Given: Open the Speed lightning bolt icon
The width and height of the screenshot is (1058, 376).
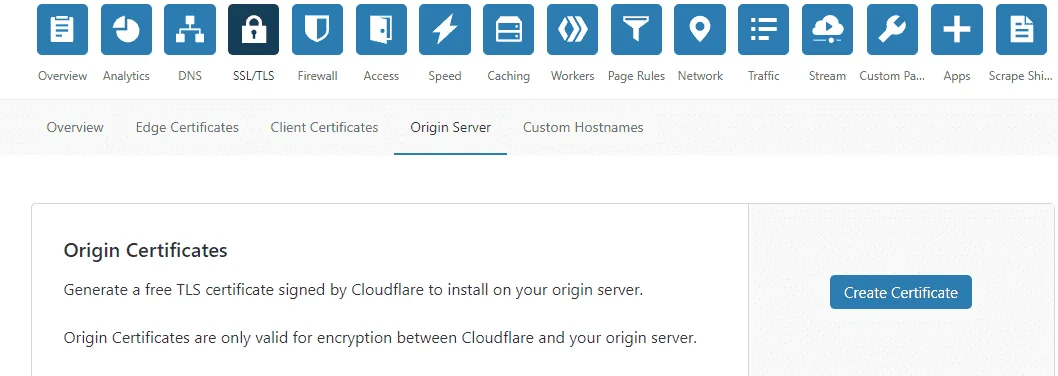Looking at the screenshot, I should click(445, 29).
